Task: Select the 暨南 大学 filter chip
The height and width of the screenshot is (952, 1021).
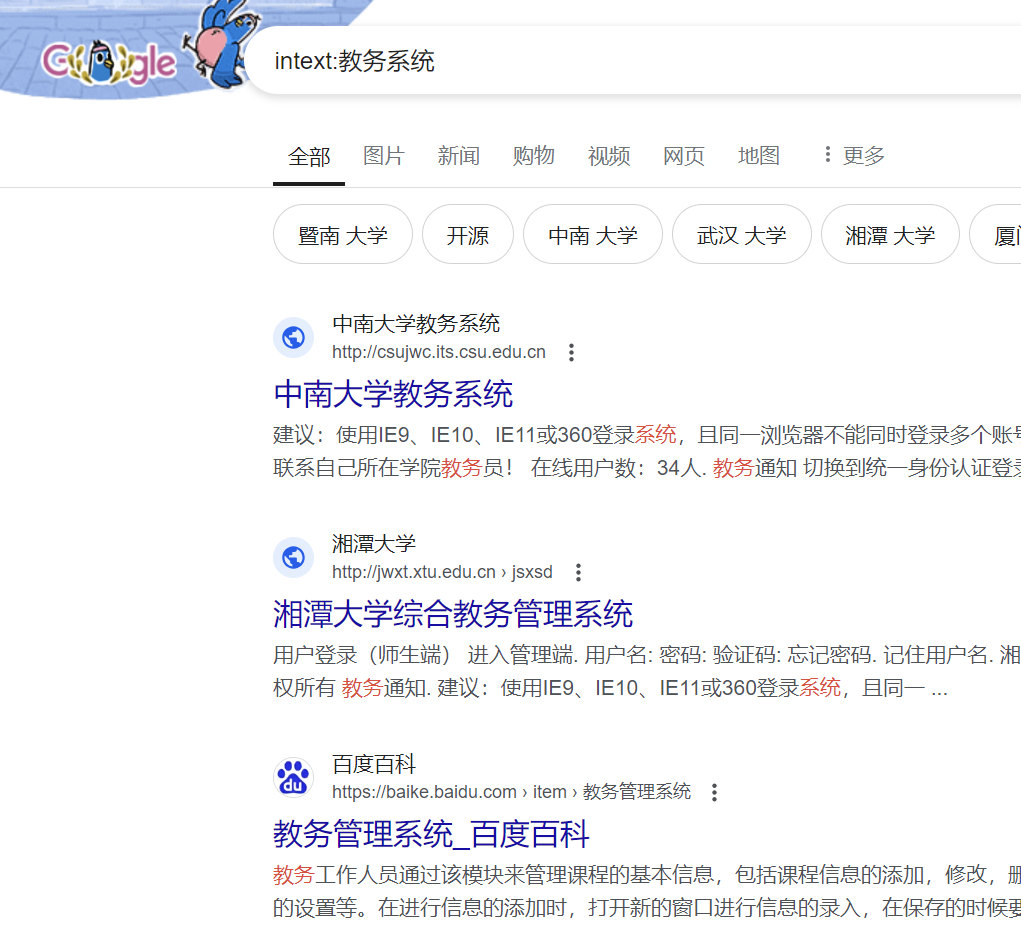Action: (342, 235)
